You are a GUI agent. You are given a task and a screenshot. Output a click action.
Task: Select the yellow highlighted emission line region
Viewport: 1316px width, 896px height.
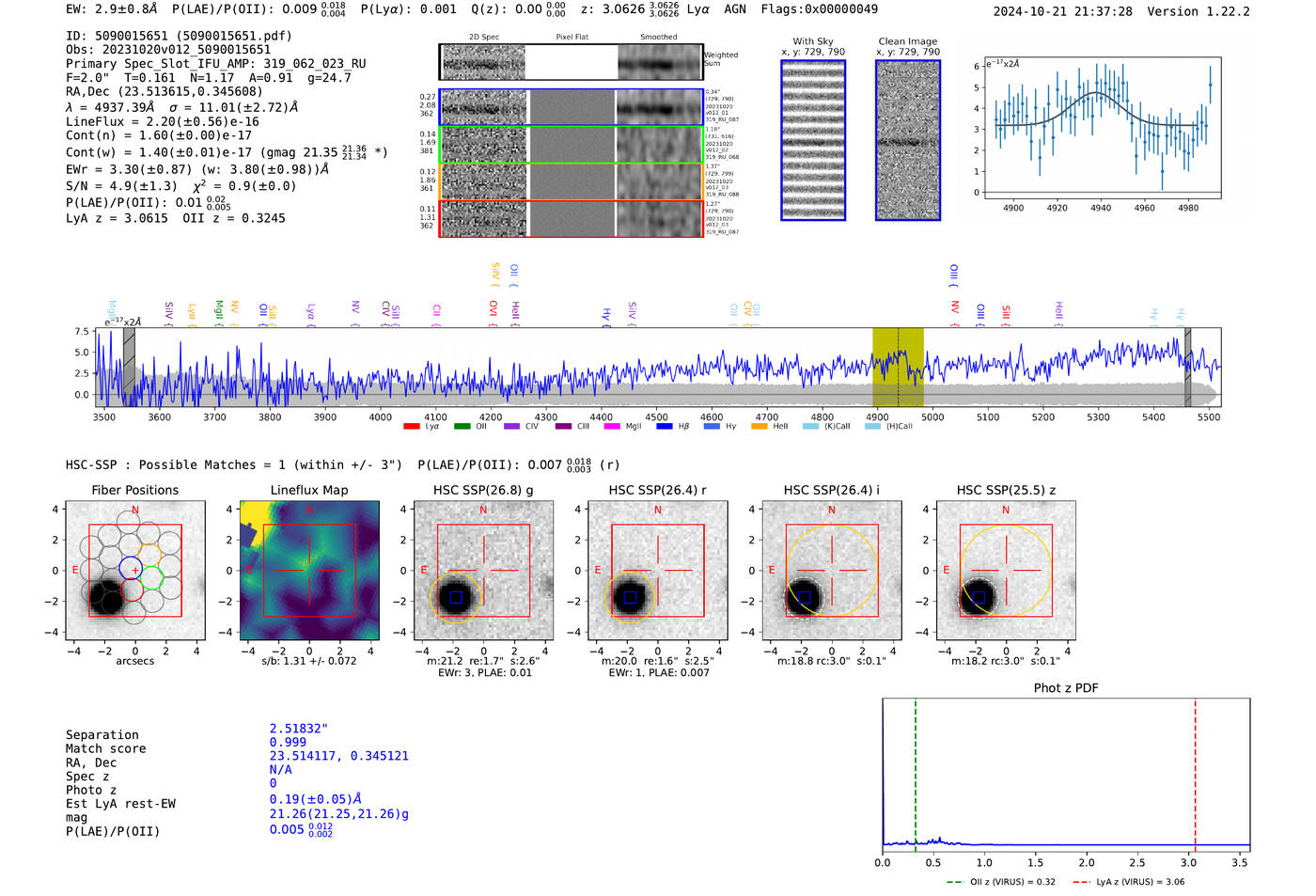[x=898, y=368]
